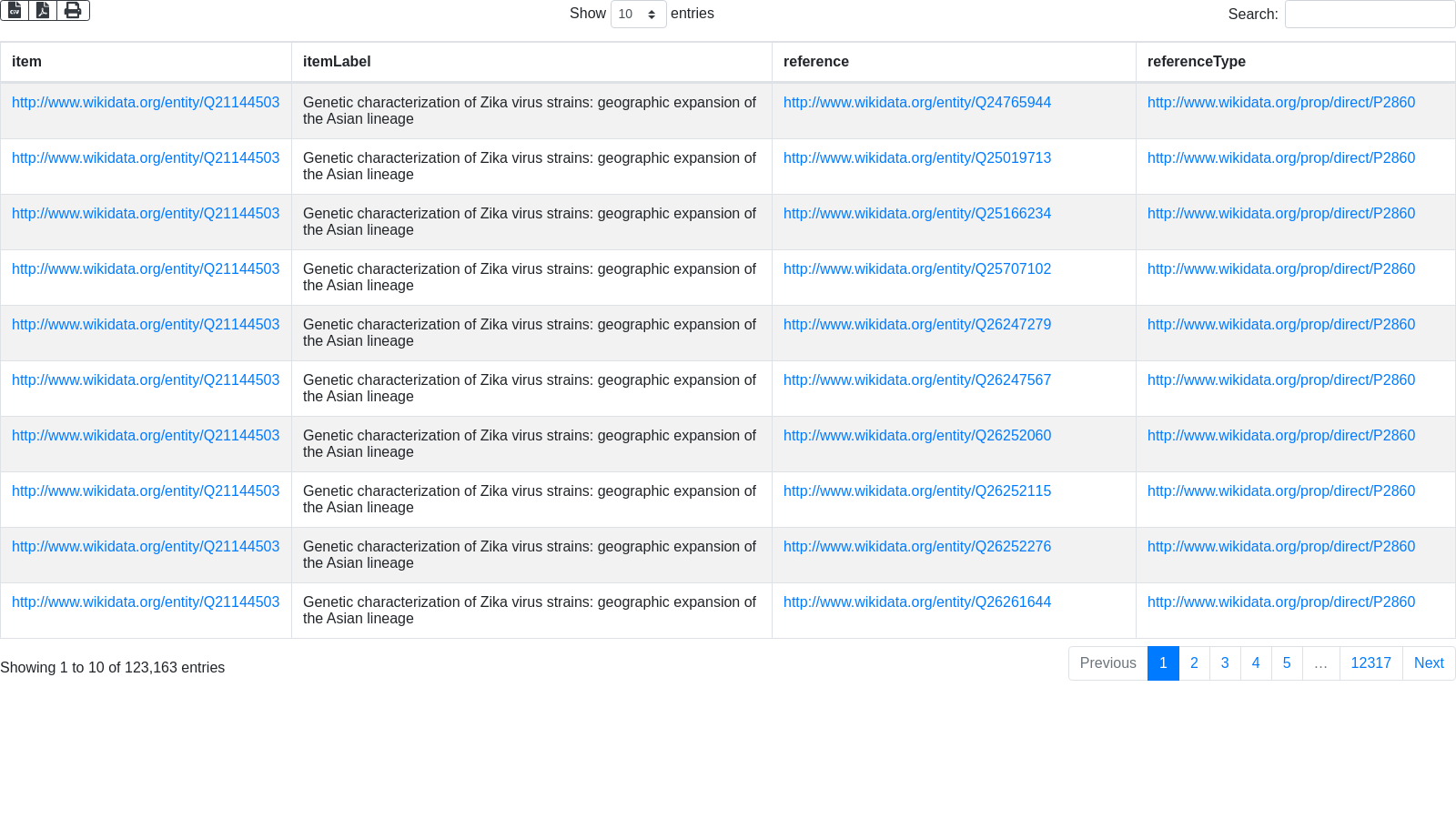Image resolution: width=1456 pixels, height=819 pixels.
Task: Open reference link Q25166234
Action: point(916,214)
